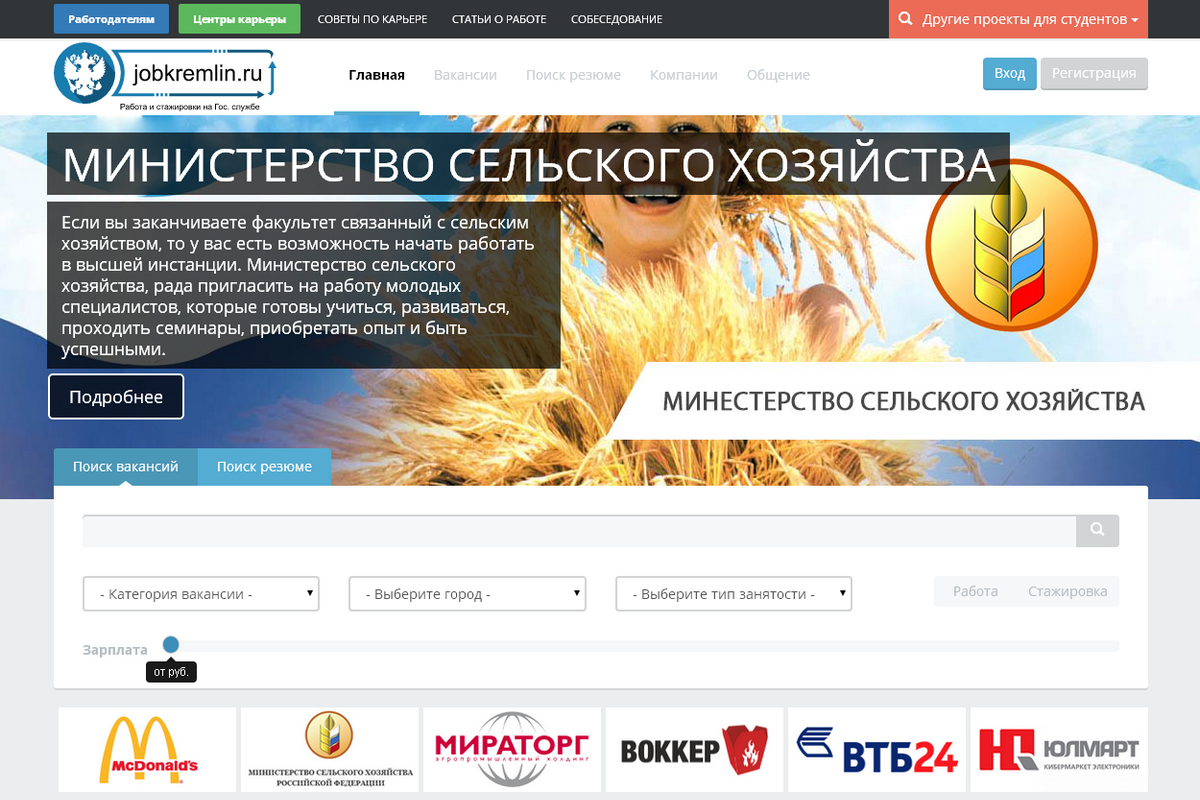Open the Юлмарт company logo
The height and width of the screenshot is (800, 1200).
(x=1059, y=750)
